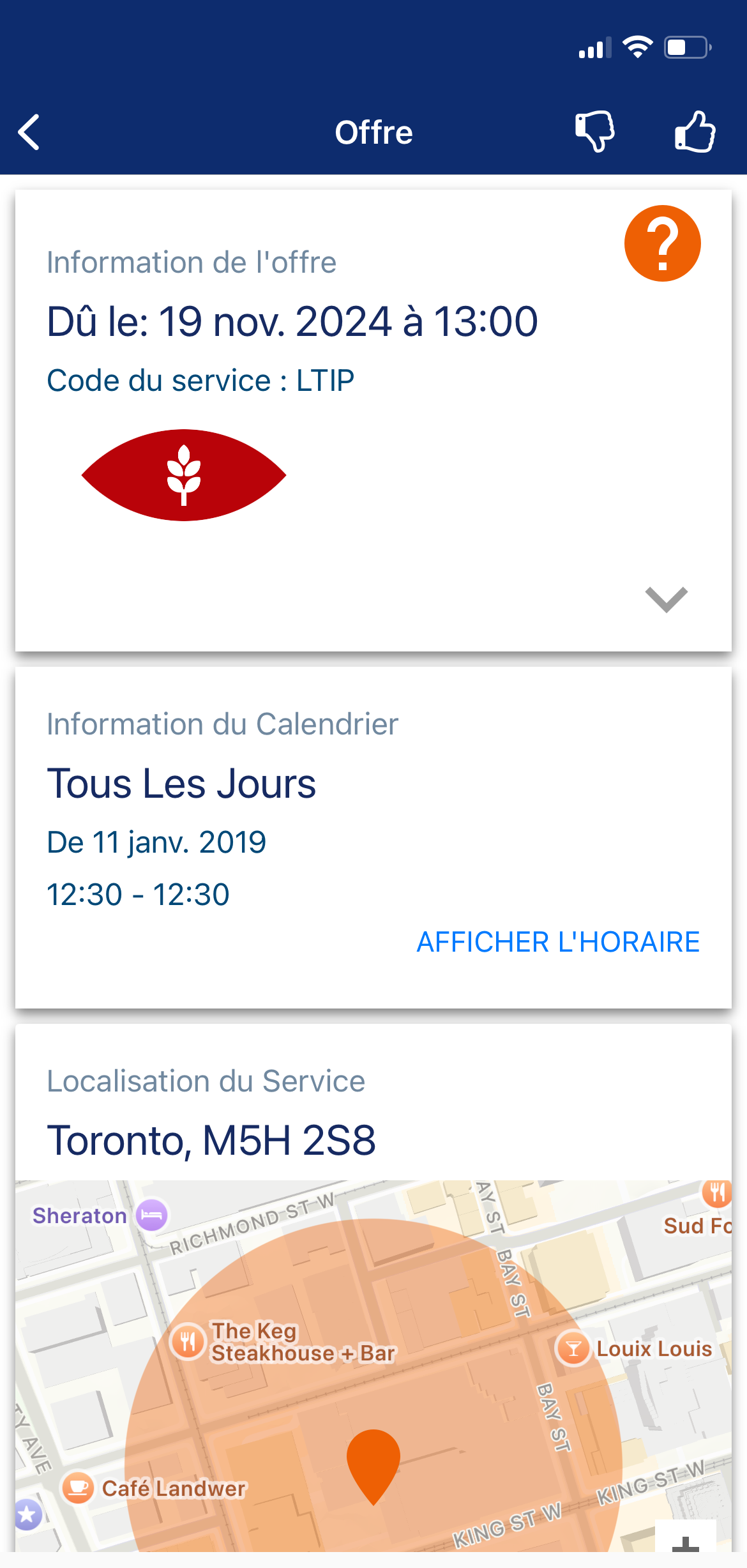Tap the back arrow

coord(29,132)
